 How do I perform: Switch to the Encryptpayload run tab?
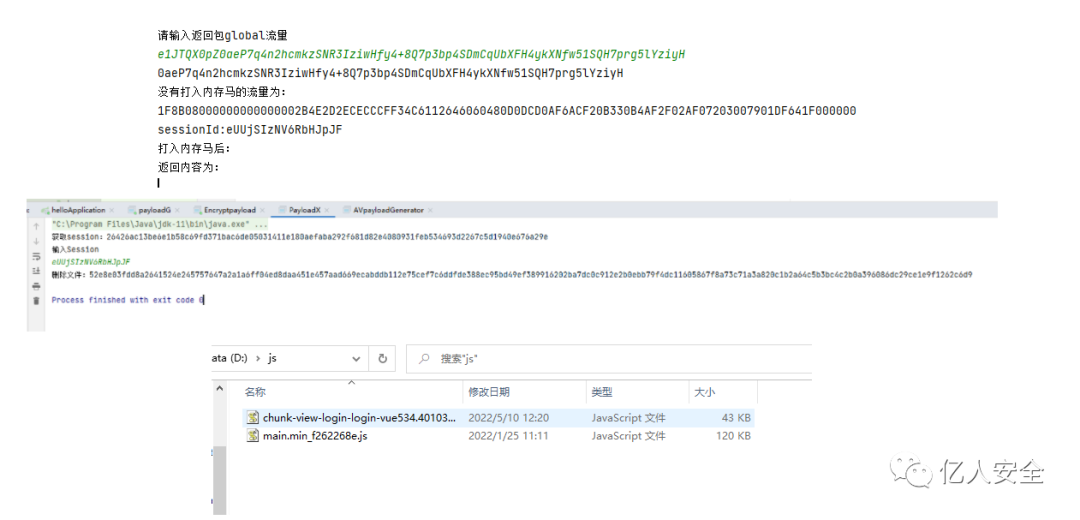click(229, 210)
